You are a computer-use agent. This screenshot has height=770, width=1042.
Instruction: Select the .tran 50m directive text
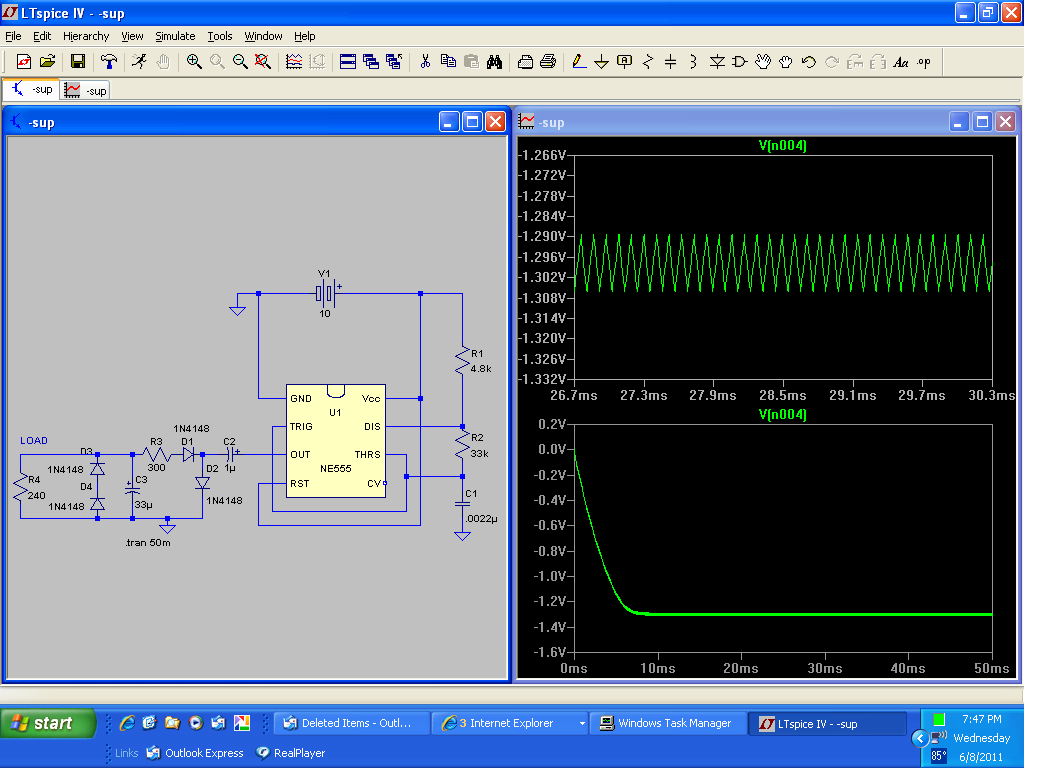pyautogui.click(x=148, y=543)
